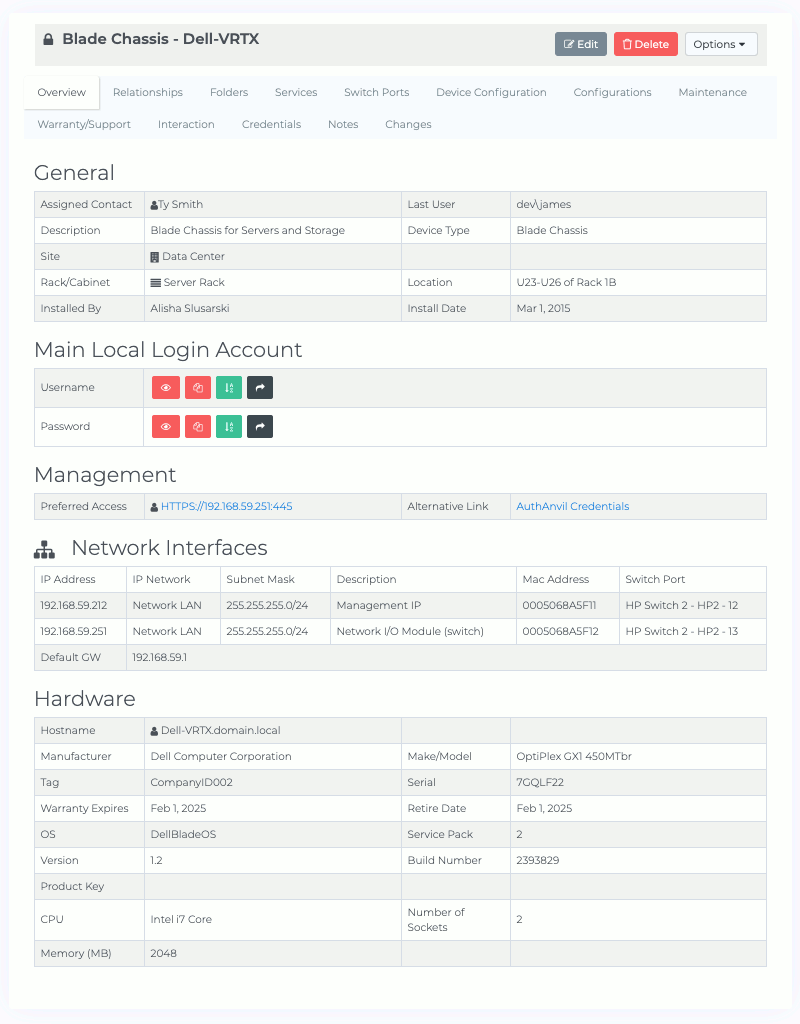Click the contact icon next to Ty Smith
Viewport: 800px width, 1024px height.
click(x=152, y=204)
